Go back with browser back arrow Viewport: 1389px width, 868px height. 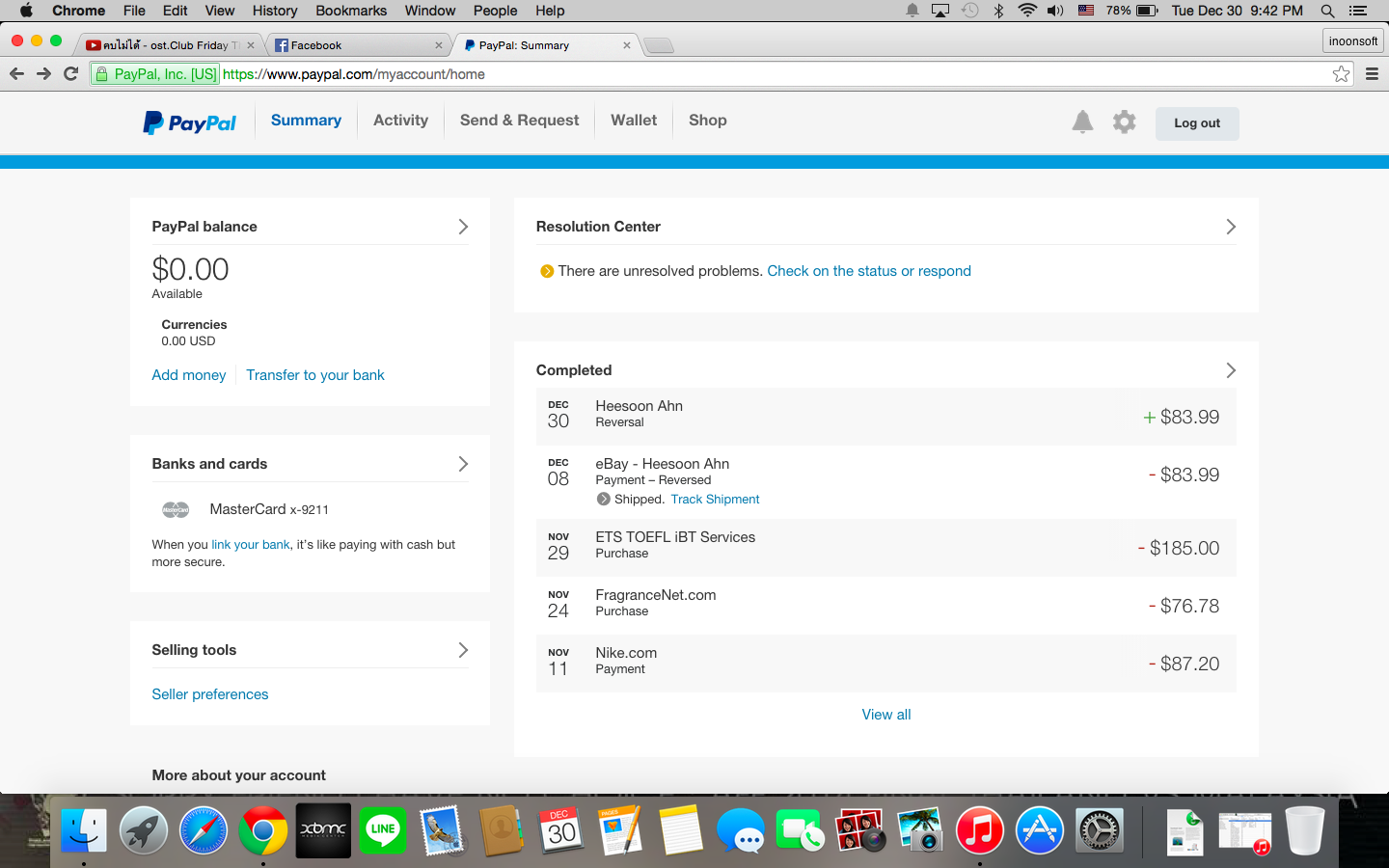pyautogui.click(x=16, y=74)
